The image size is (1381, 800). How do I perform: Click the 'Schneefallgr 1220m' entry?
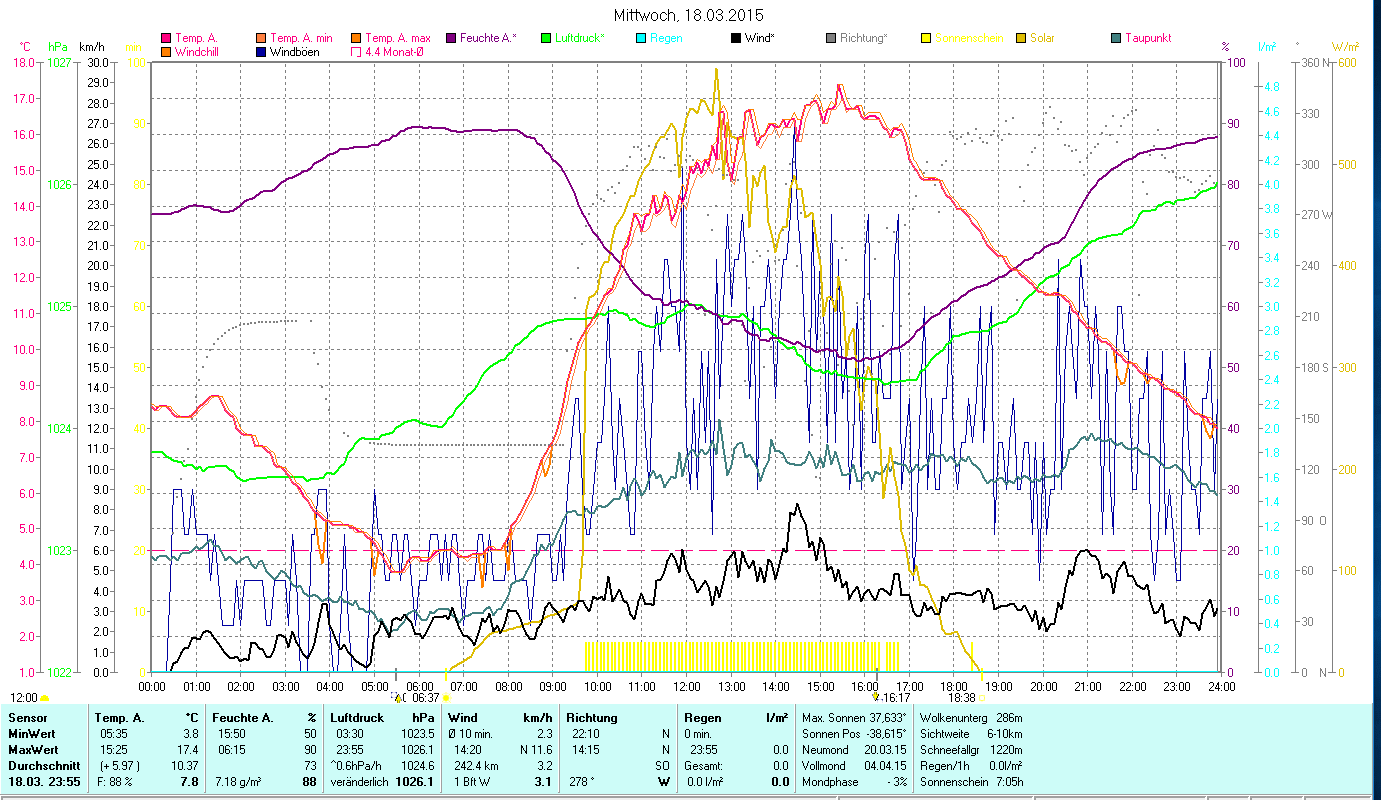click(x=970, y=750)
